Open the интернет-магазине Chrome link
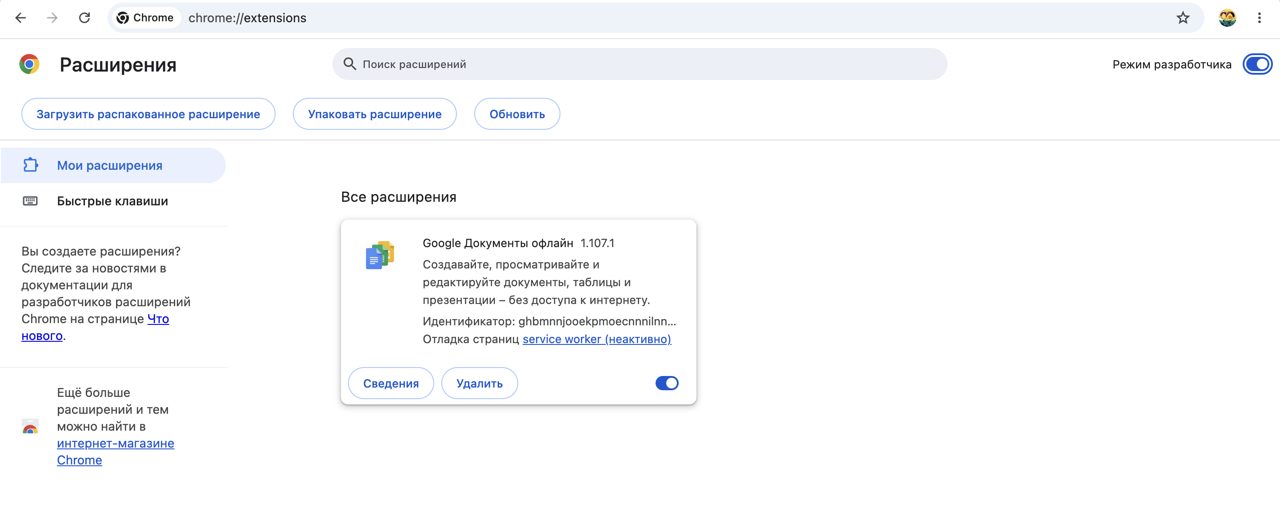1280x512 pixels. (115, 451)
